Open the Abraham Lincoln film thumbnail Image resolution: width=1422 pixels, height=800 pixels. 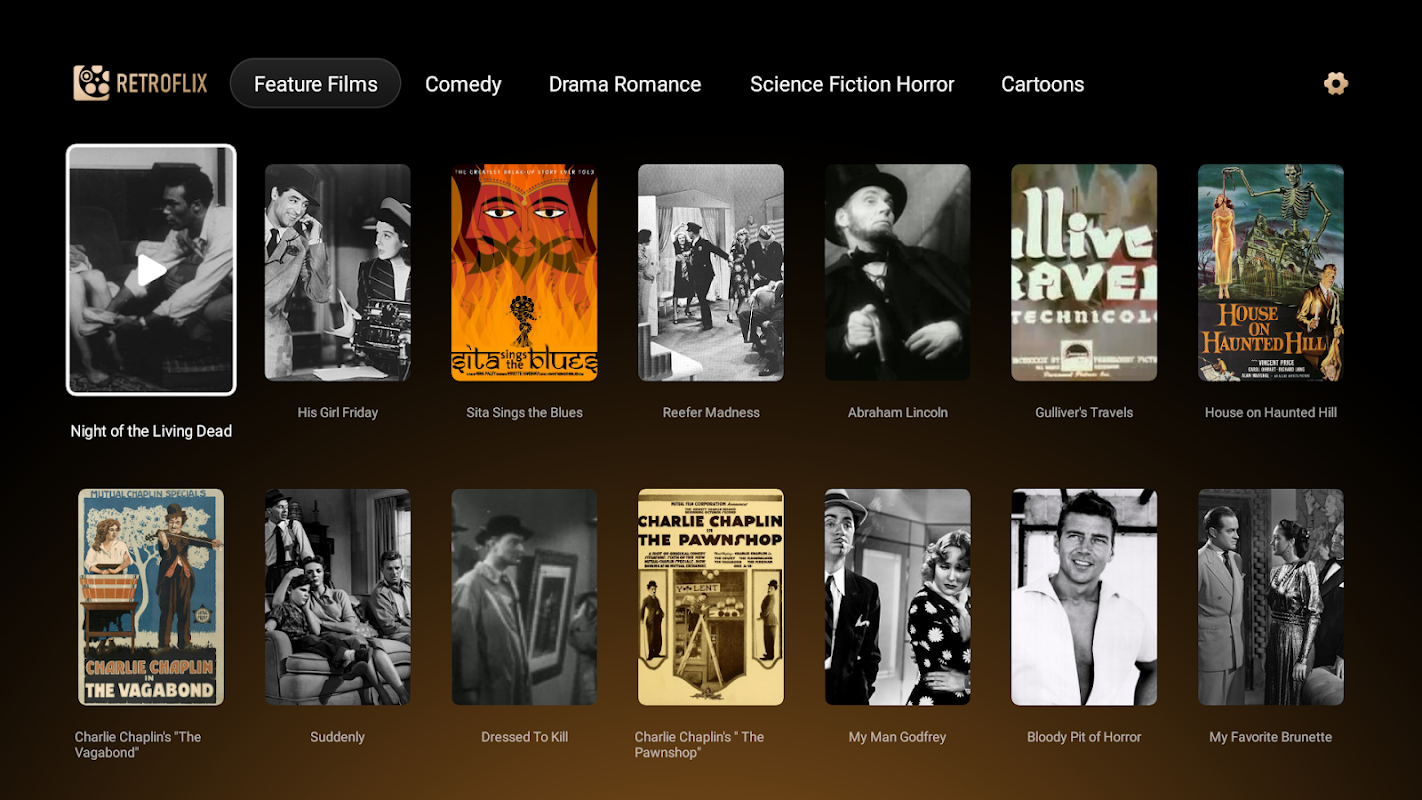coord(898,272)
